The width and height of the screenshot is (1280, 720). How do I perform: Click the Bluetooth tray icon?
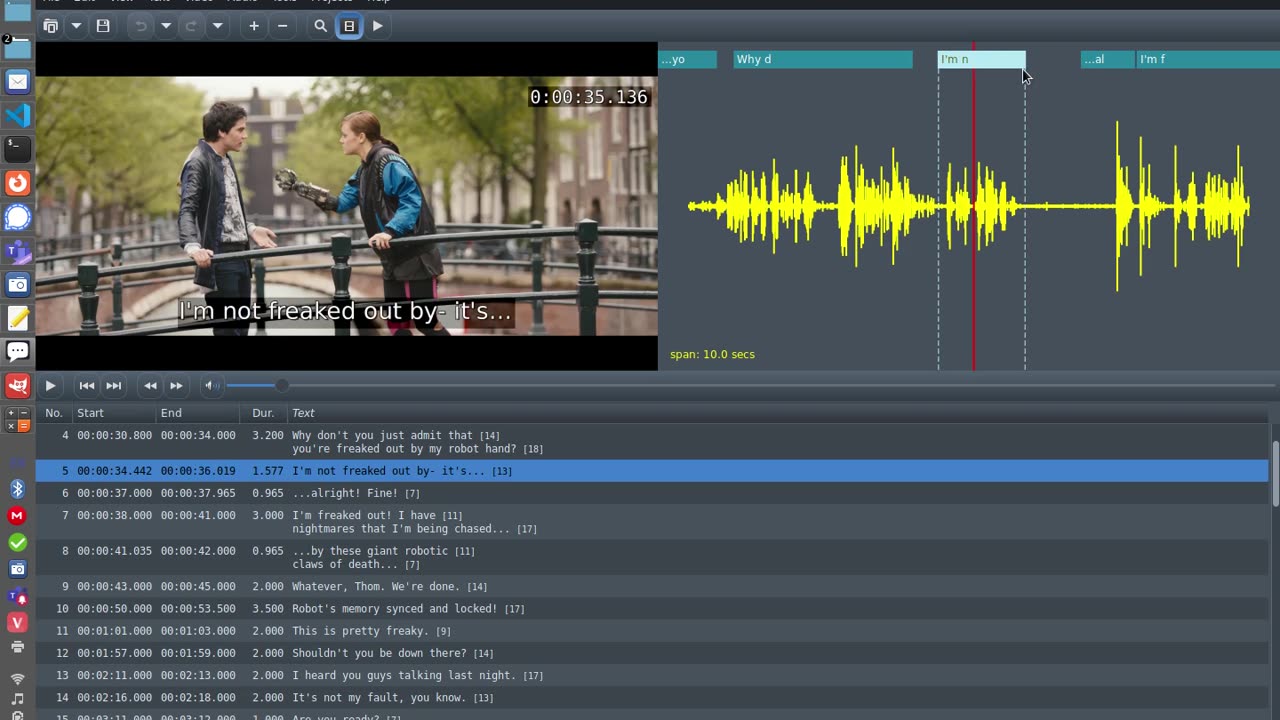click(17, 489)
